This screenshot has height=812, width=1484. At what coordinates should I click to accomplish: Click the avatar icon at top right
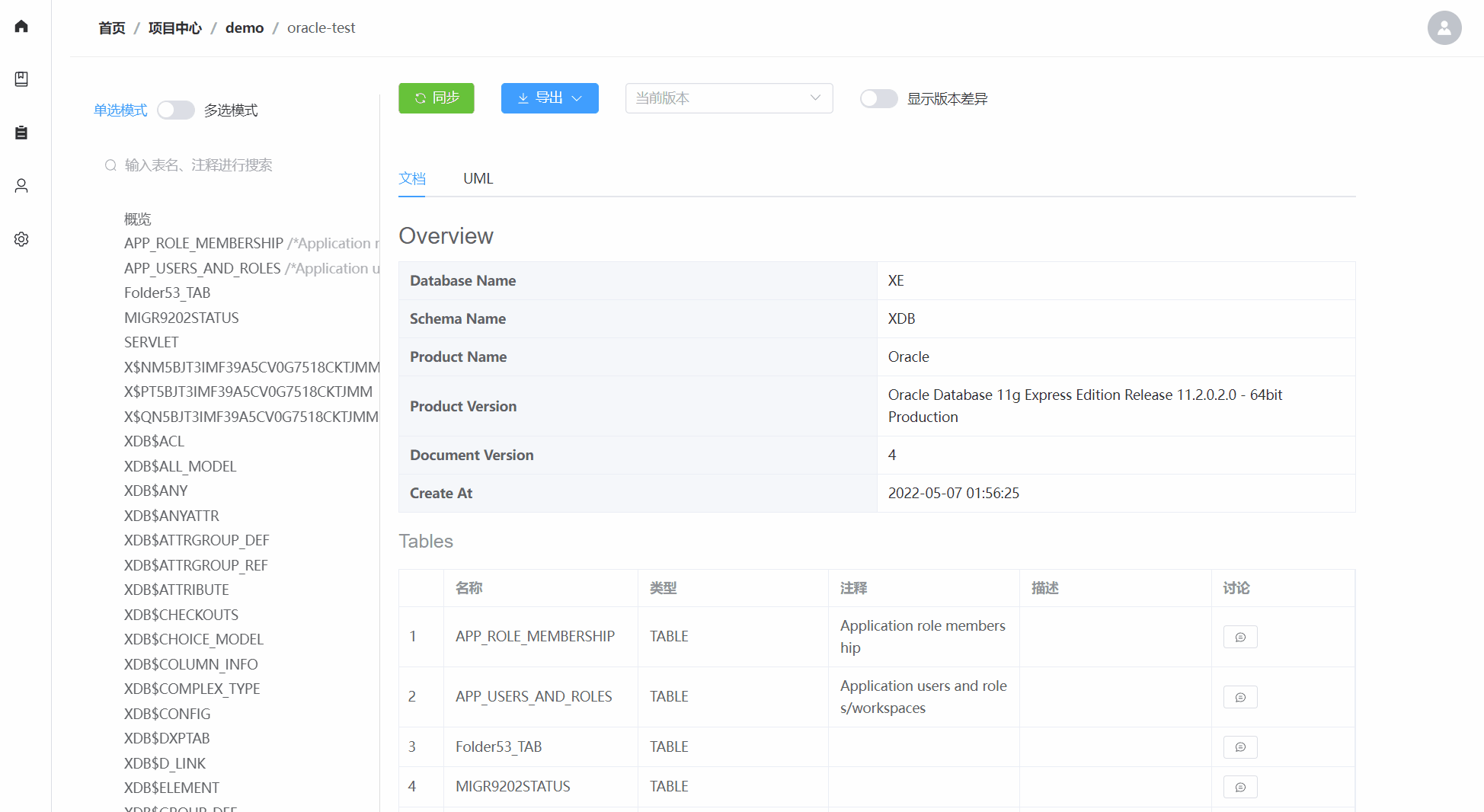coord(1444,27)
